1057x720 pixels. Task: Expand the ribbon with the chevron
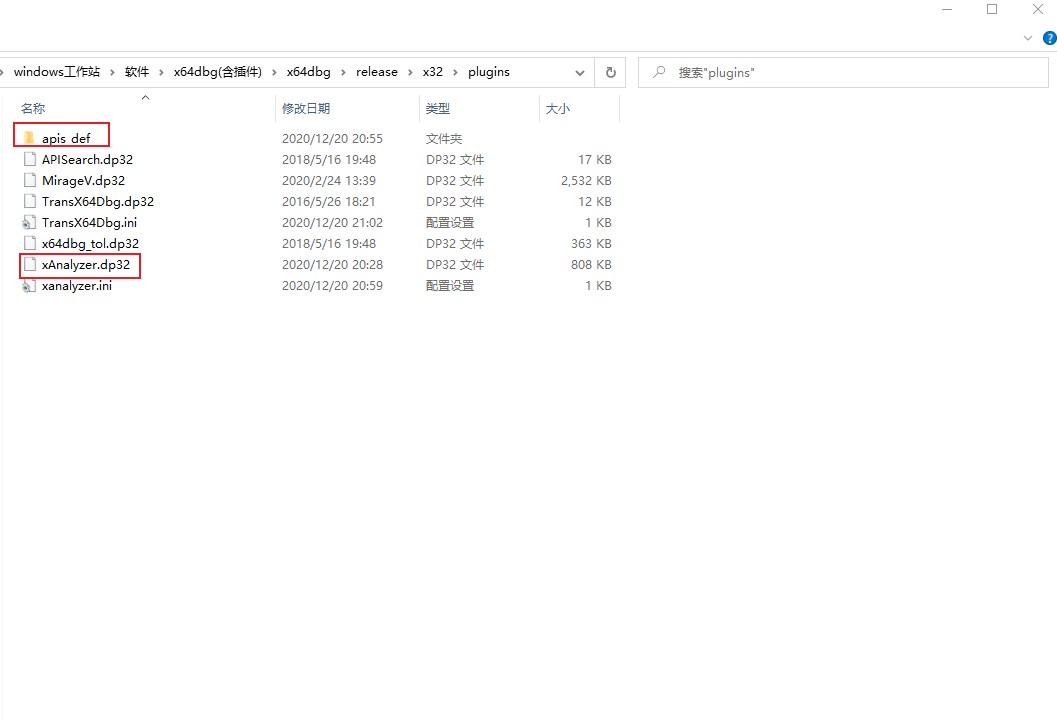point(1027,38)
